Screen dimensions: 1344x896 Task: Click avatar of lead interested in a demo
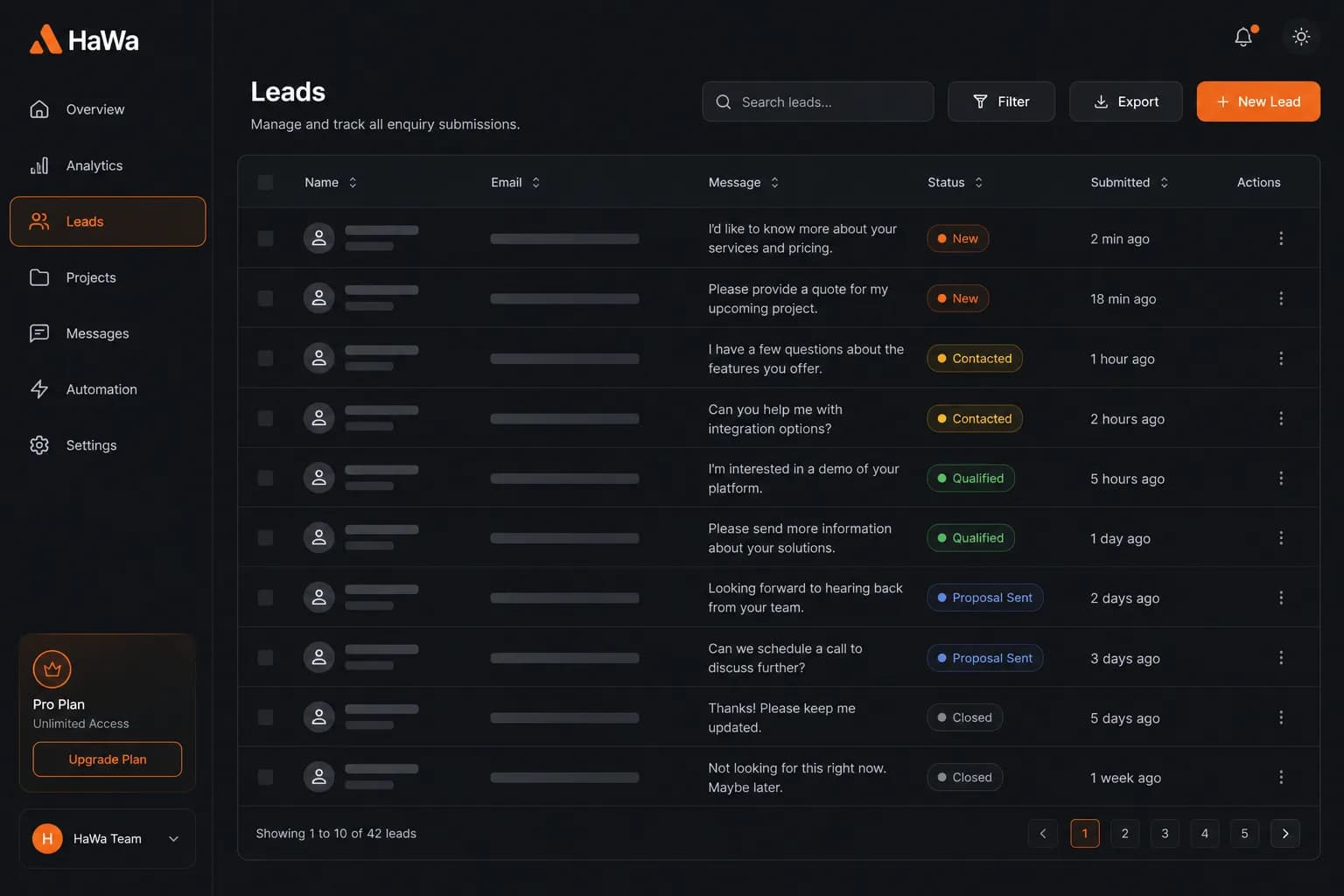pos(319,478)
